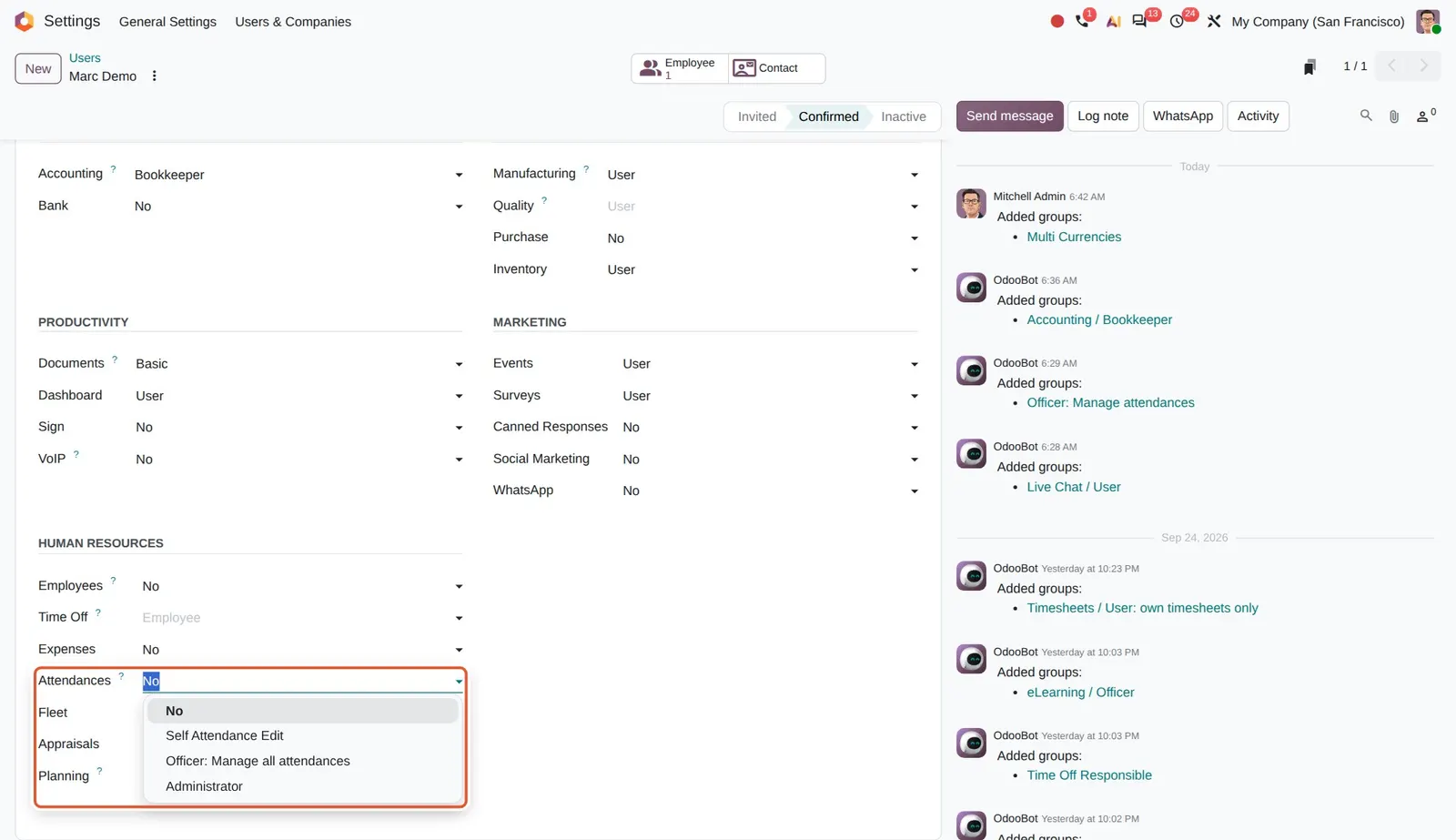Open the Employee smart button

pos(680,68)
